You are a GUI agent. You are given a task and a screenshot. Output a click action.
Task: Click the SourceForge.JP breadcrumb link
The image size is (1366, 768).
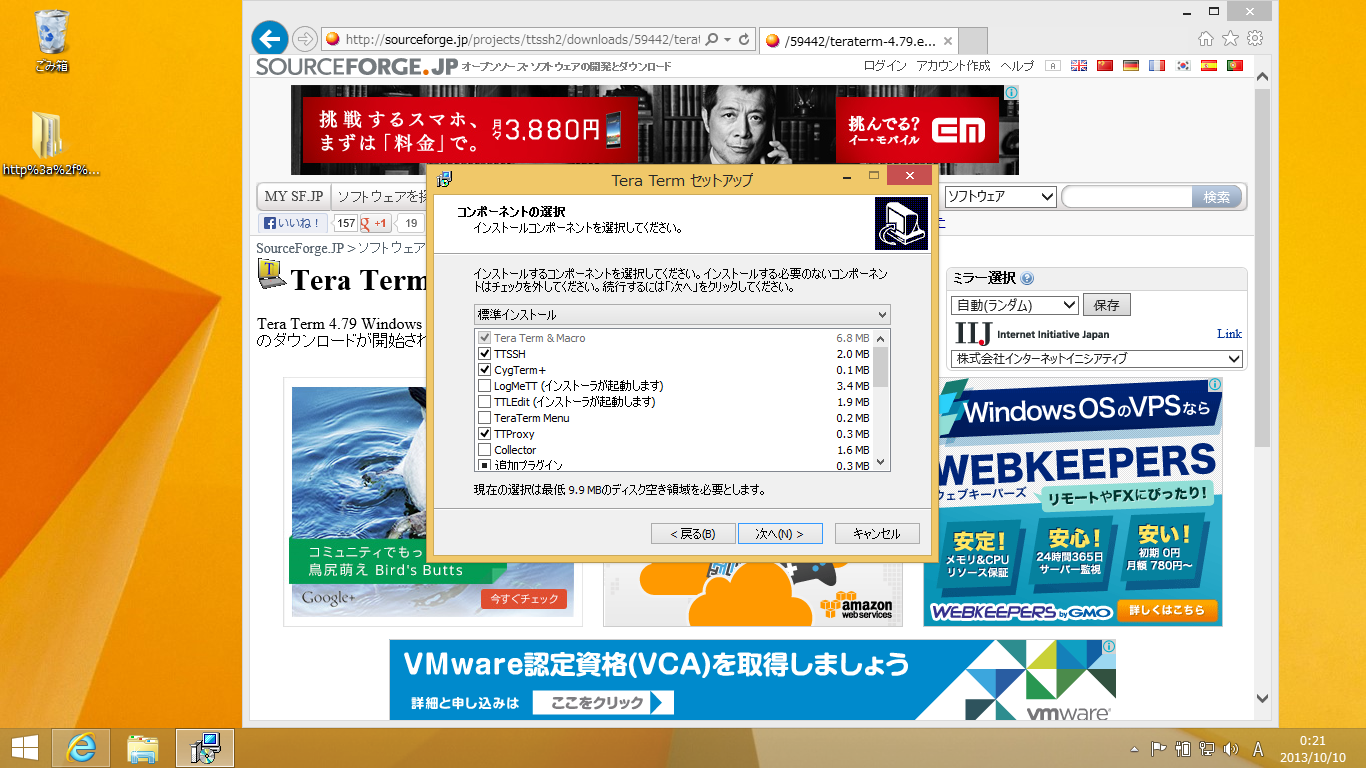tap(300, 248)
